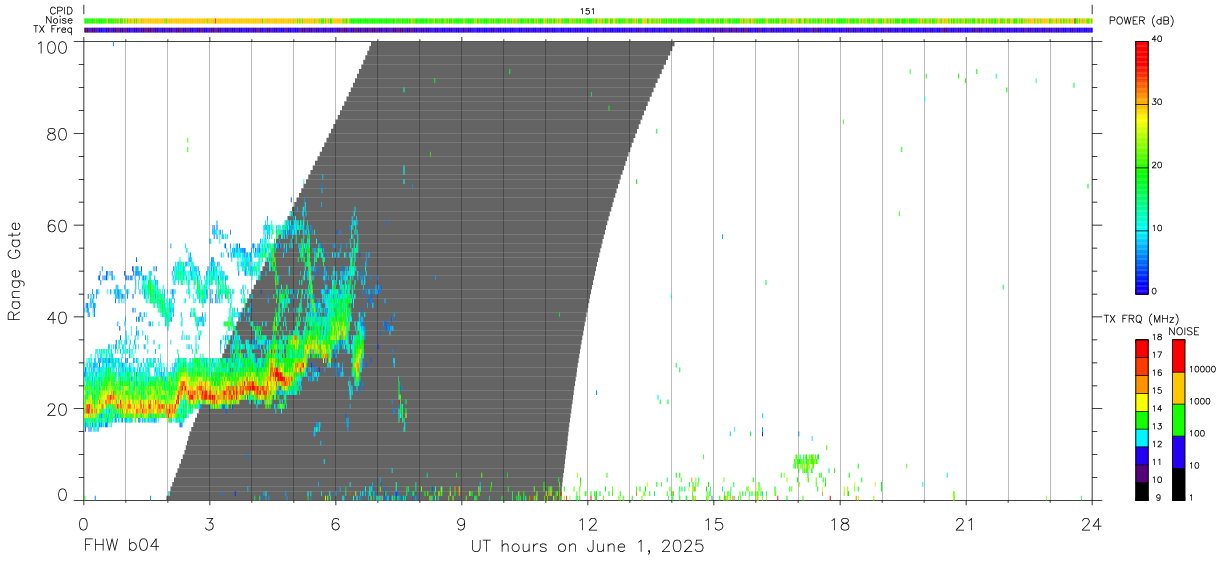Click the power colorbar 30 dB tick label
Viewport: 1228px width, 567px height.
1157,102
